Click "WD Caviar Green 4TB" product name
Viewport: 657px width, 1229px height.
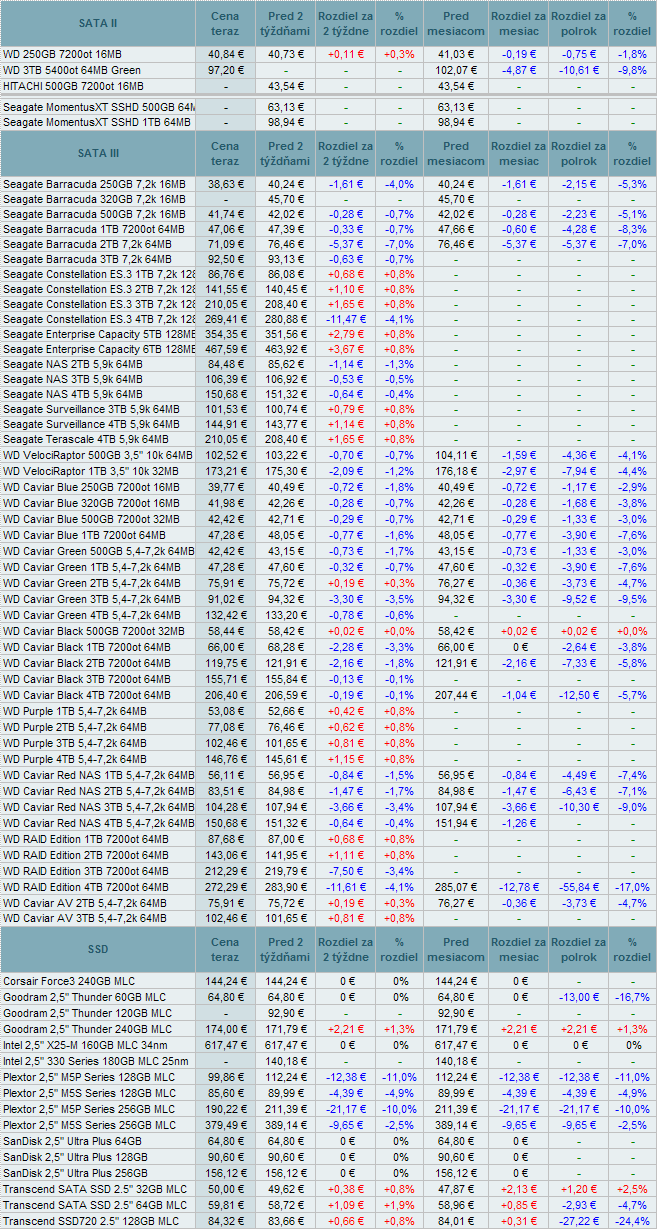point(92,615)
